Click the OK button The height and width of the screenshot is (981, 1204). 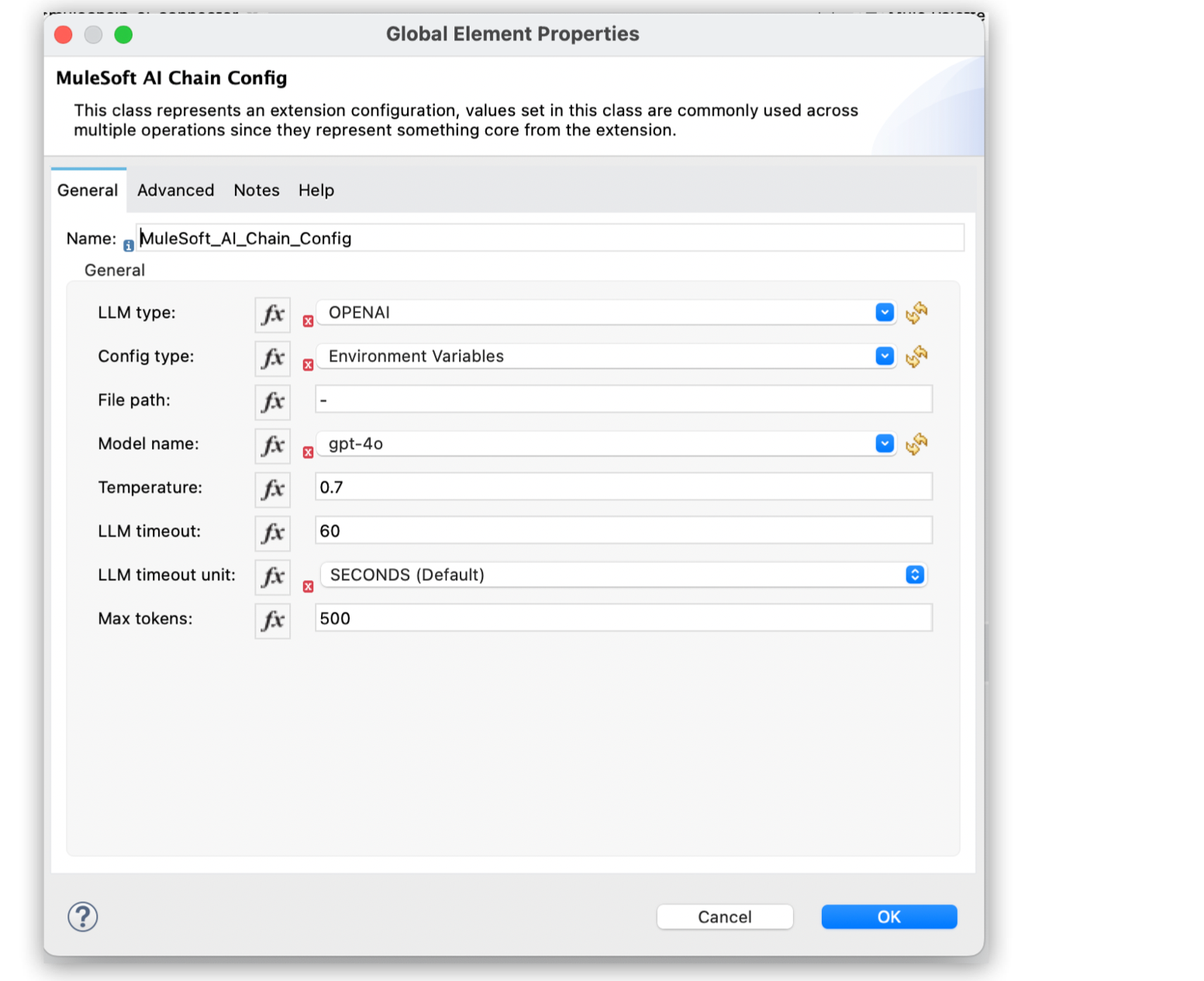(888, 917)
